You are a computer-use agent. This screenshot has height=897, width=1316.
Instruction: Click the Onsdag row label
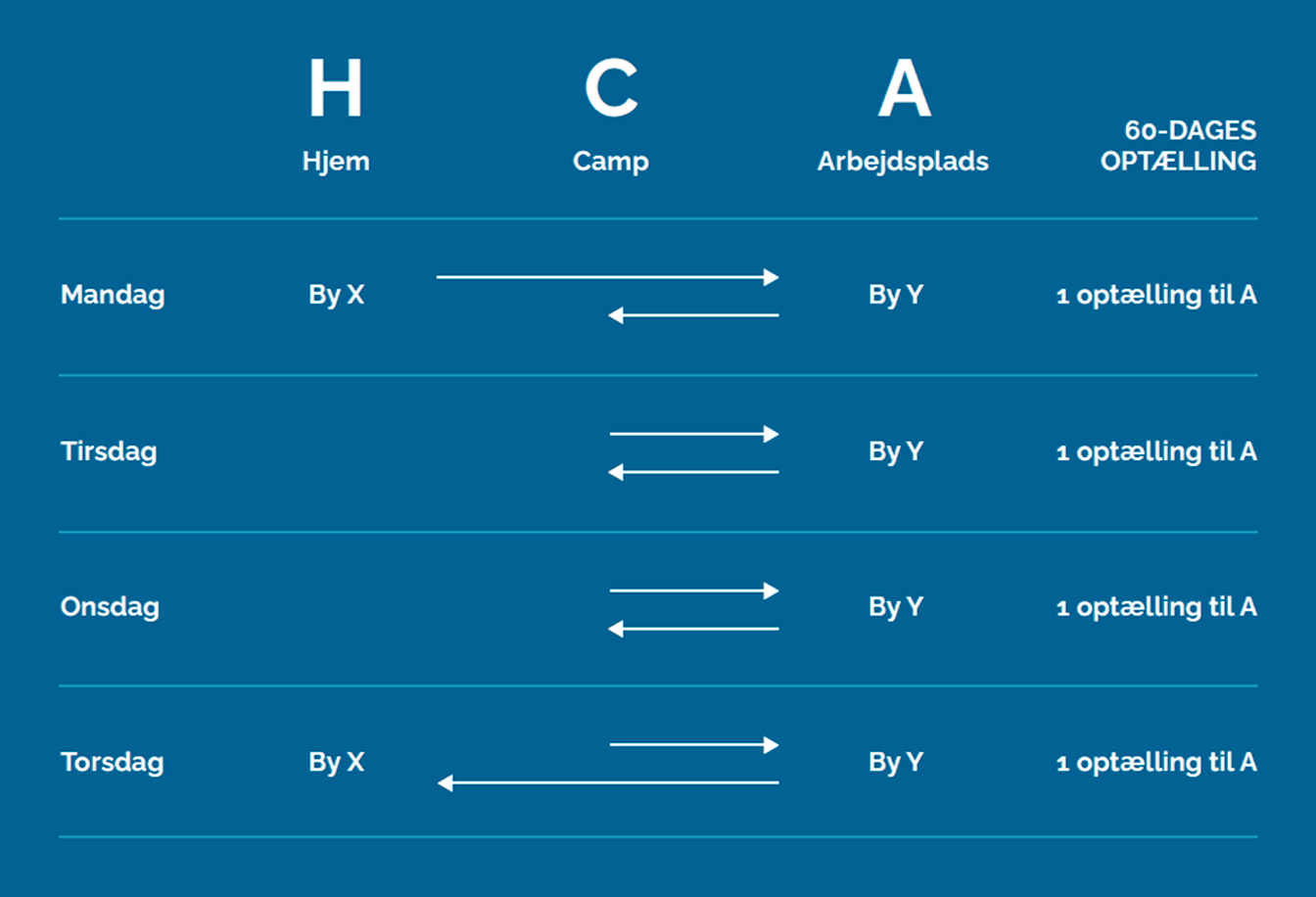click(110, 607)
